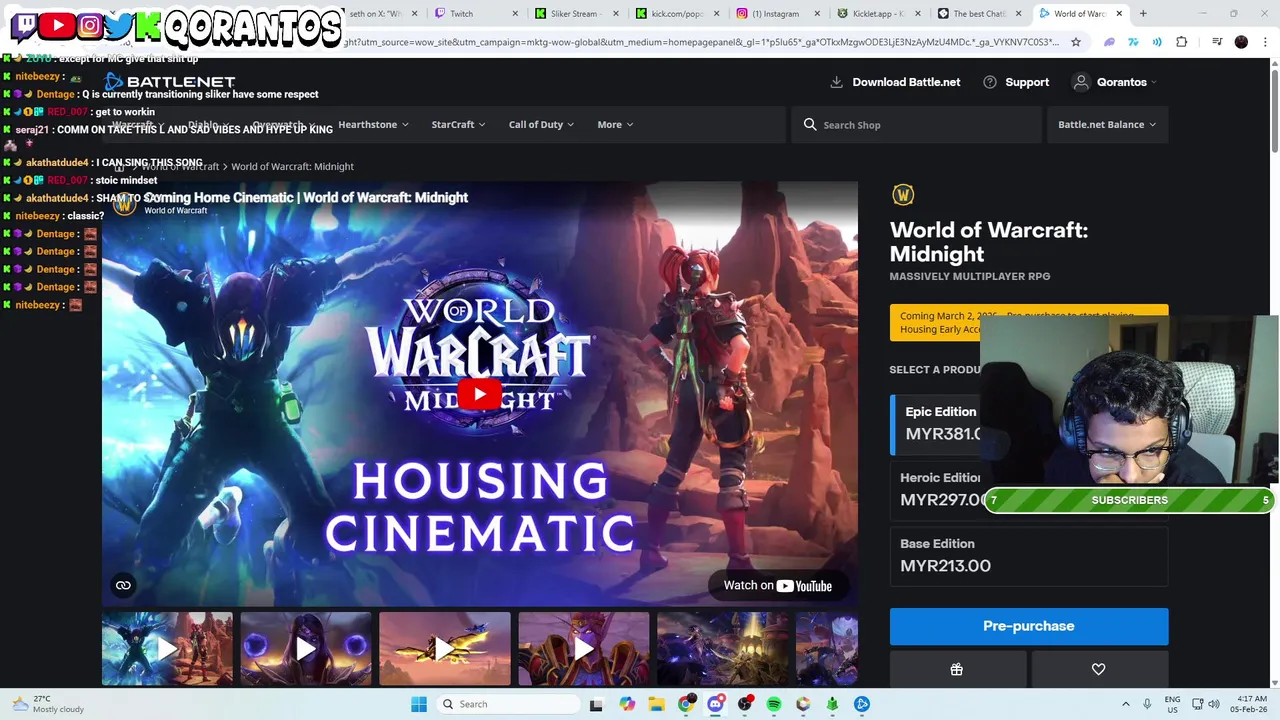Viewport: 1280px width, 720px height.
Task: Click the copy link icon on video
Action: [x=123, y=585]
